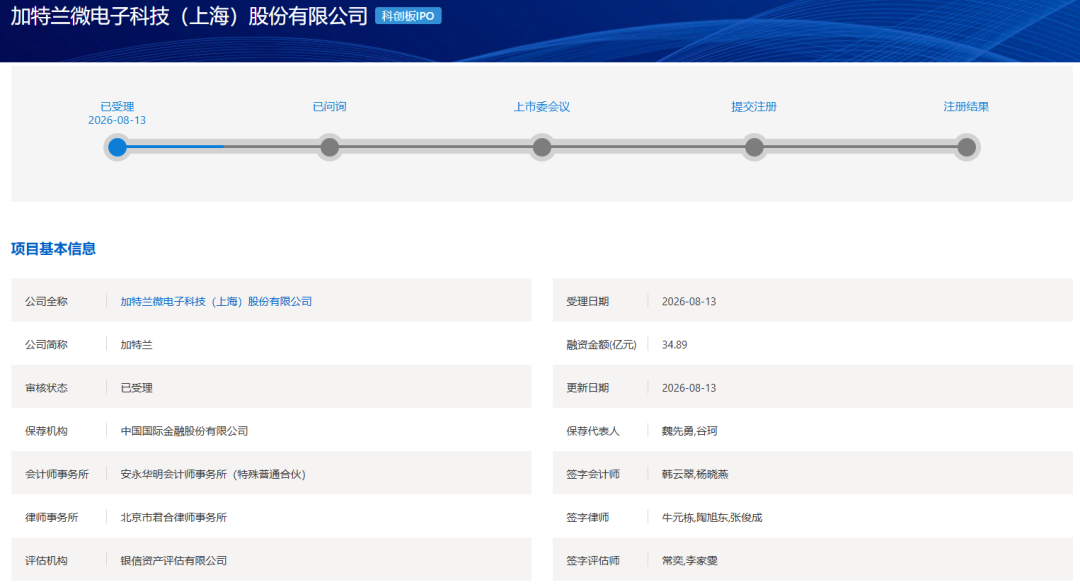1080x585 pixels.
Task: Click the 评估机构 field label
Action: tap(46, 560)
